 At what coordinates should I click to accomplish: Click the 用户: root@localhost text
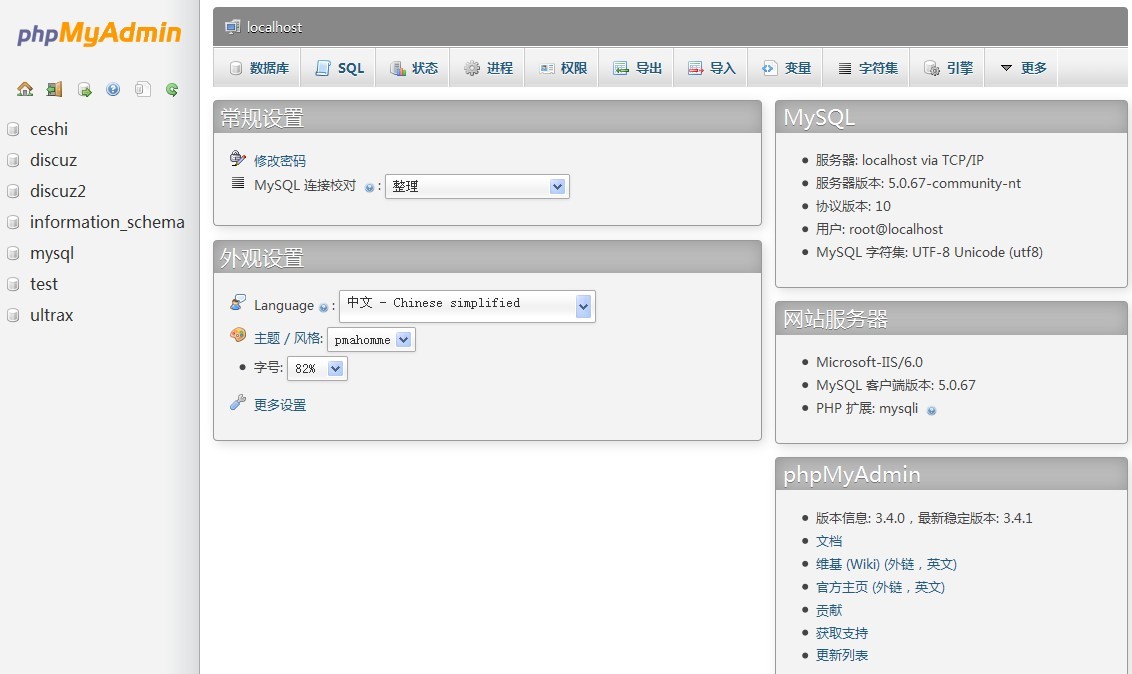click(879, 229)
